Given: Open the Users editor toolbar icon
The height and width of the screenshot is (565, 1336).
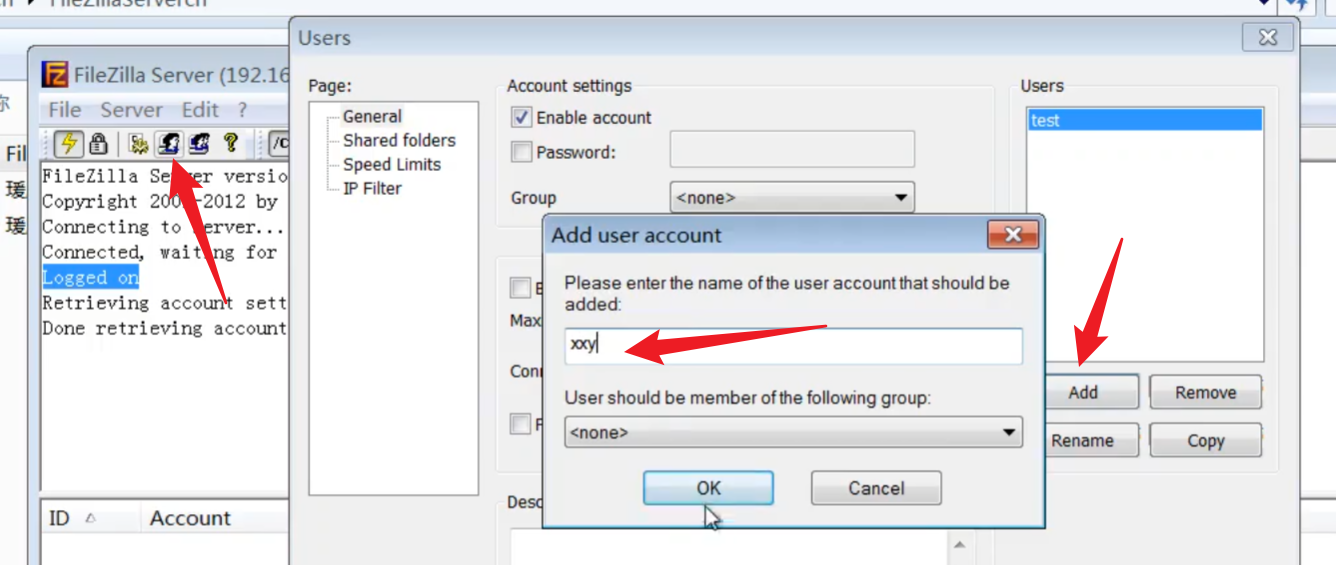Looking at the screenshot, I should (169, 144).
